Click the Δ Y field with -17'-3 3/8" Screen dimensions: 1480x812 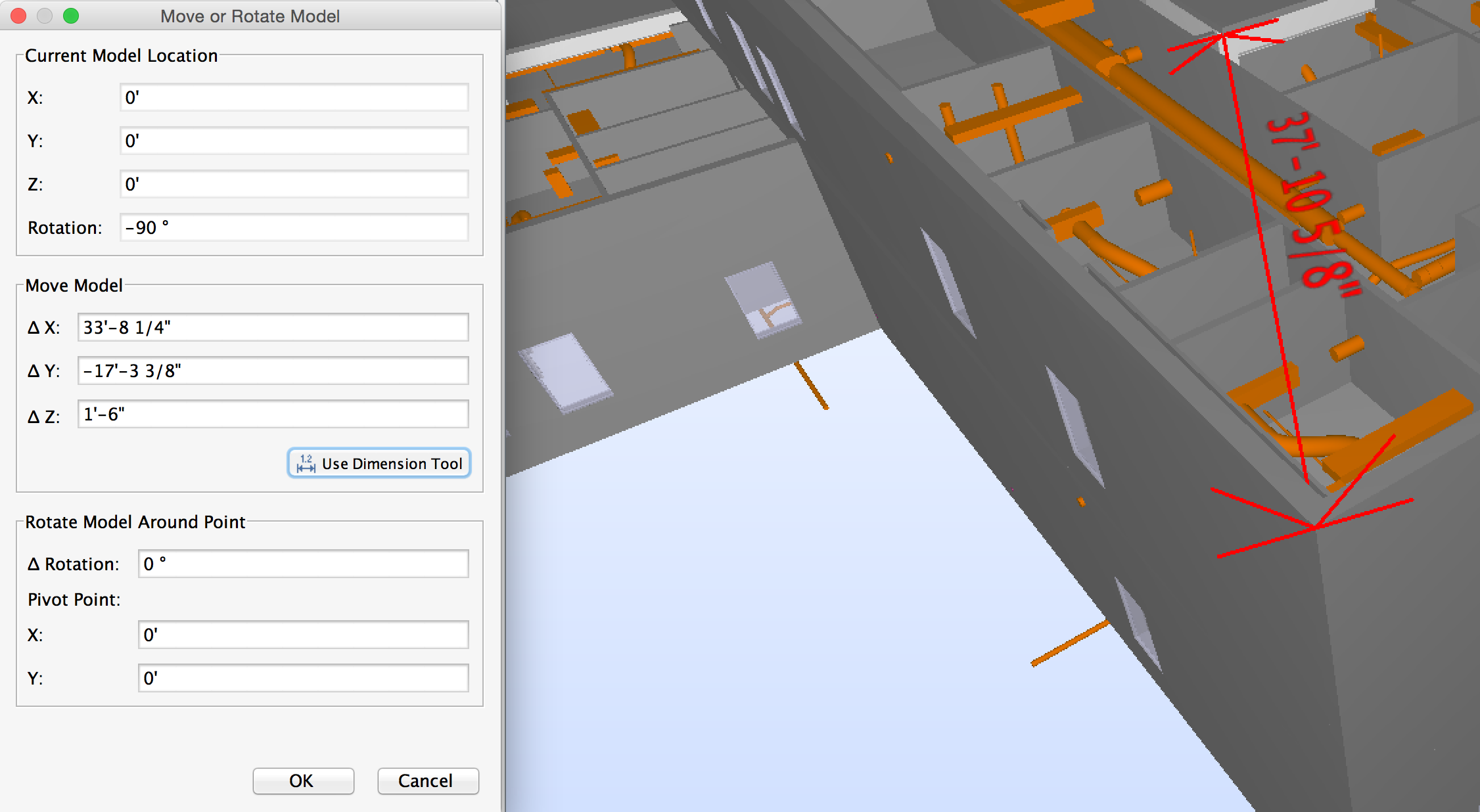272,371
